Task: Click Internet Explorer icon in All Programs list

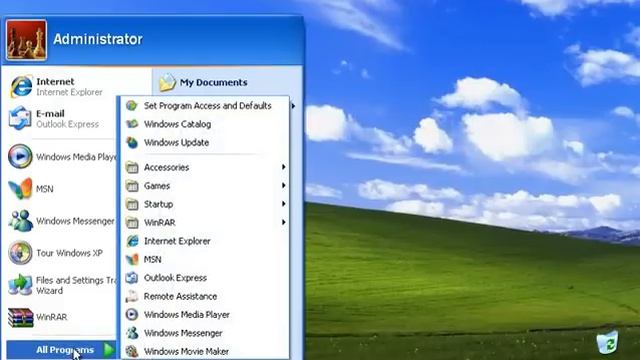Action: 132,241
